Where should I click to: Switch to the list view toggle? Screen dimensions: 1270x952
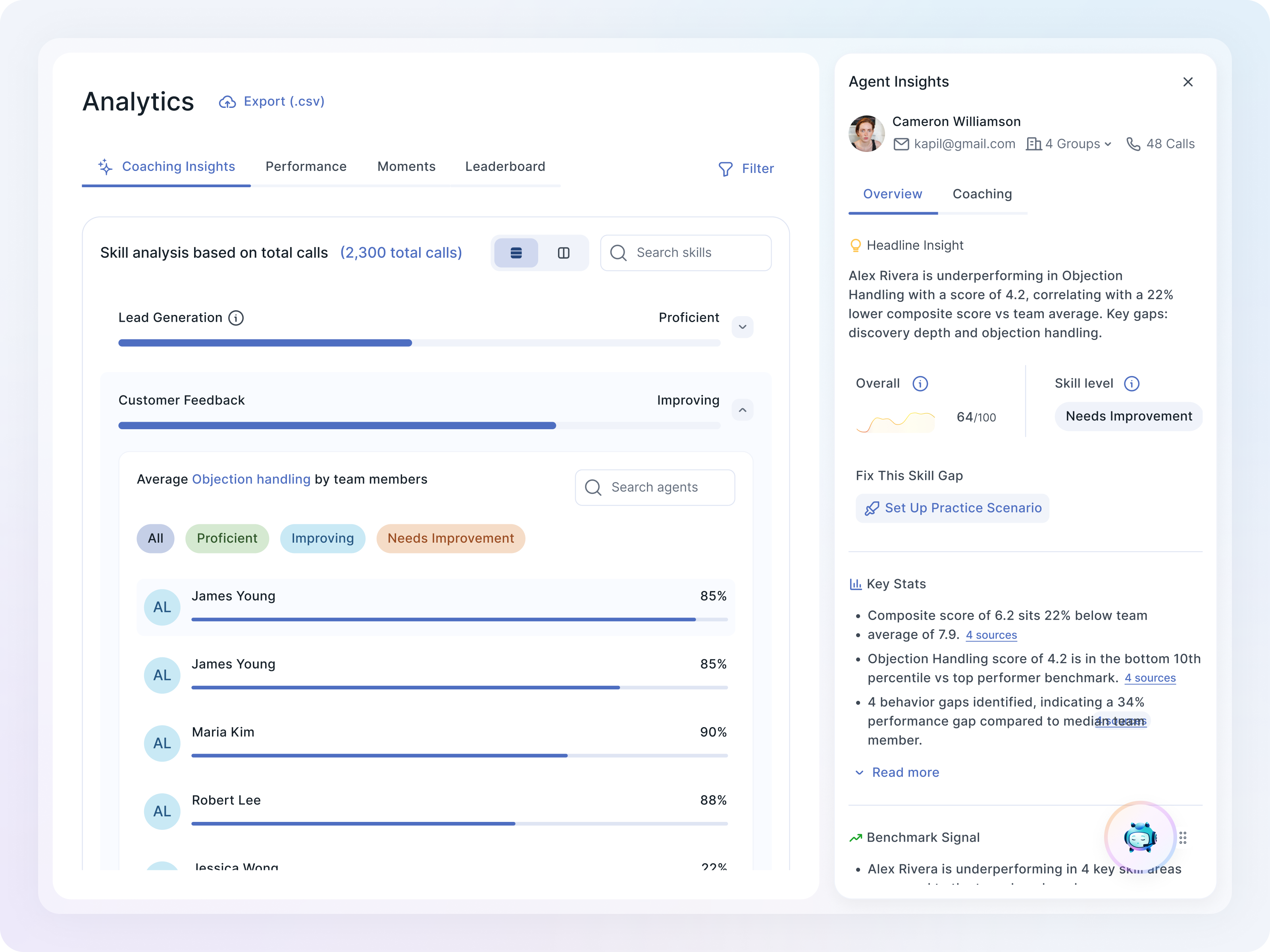[516, 253]
